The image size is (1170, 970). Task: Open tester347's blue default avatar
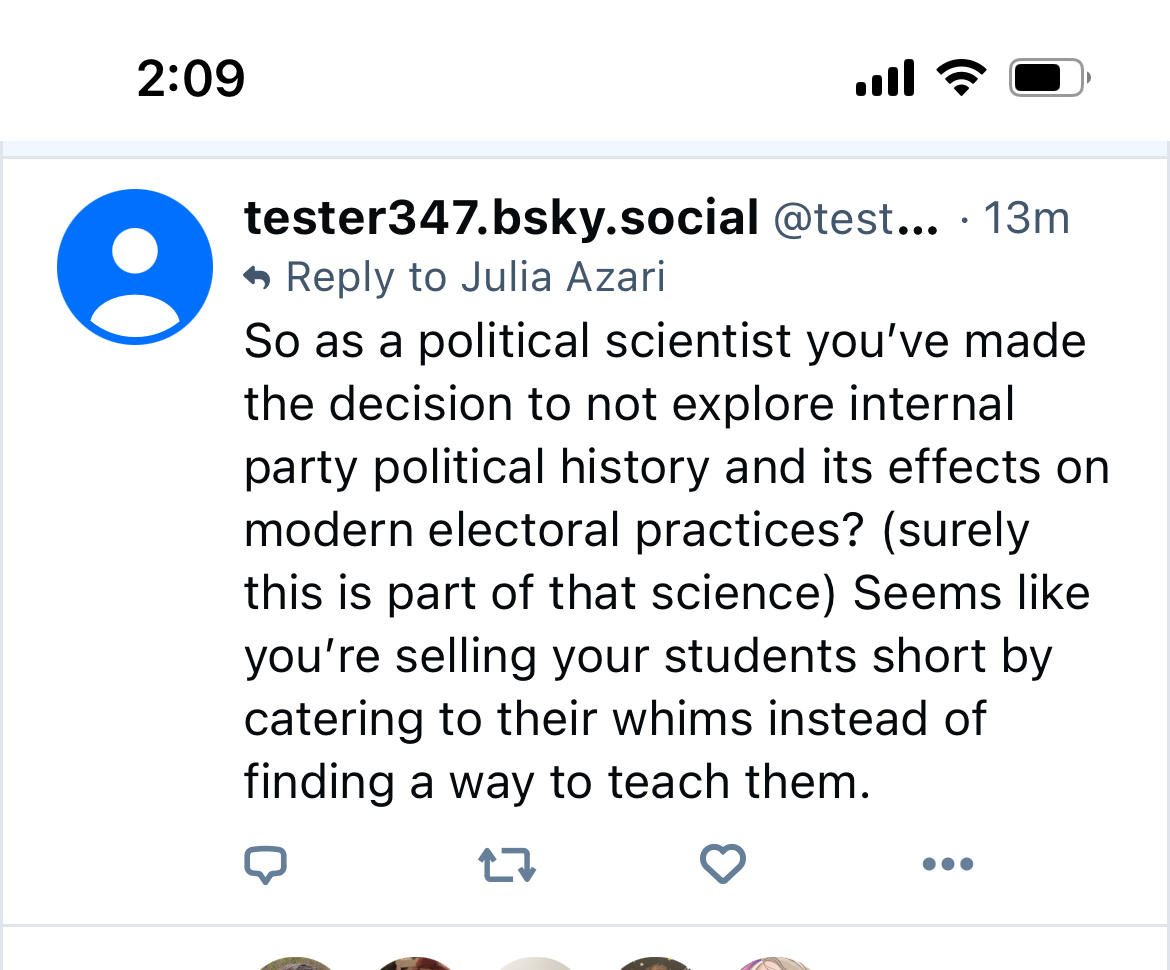(135, 267)
